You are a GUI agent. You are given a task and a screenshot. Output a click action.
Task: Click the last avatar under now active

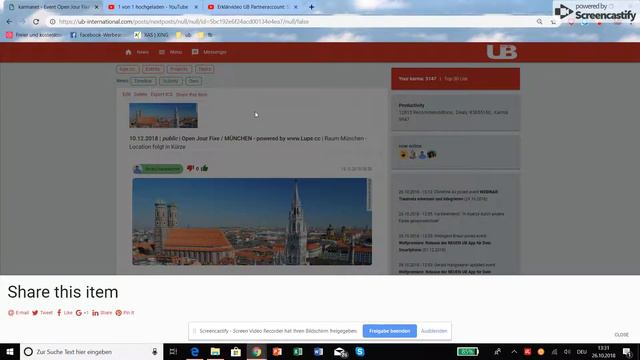pyautogui.click(x=431, y=155)
